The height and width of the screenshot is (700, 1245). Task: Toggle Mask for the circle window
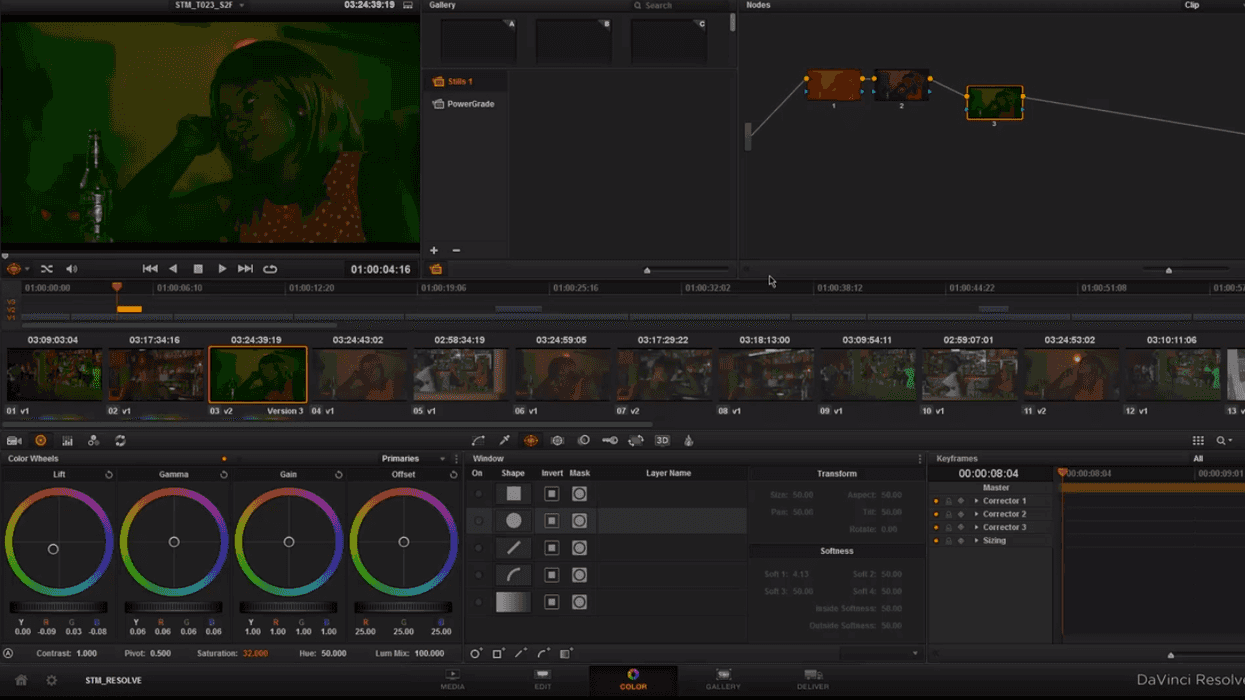579,521
